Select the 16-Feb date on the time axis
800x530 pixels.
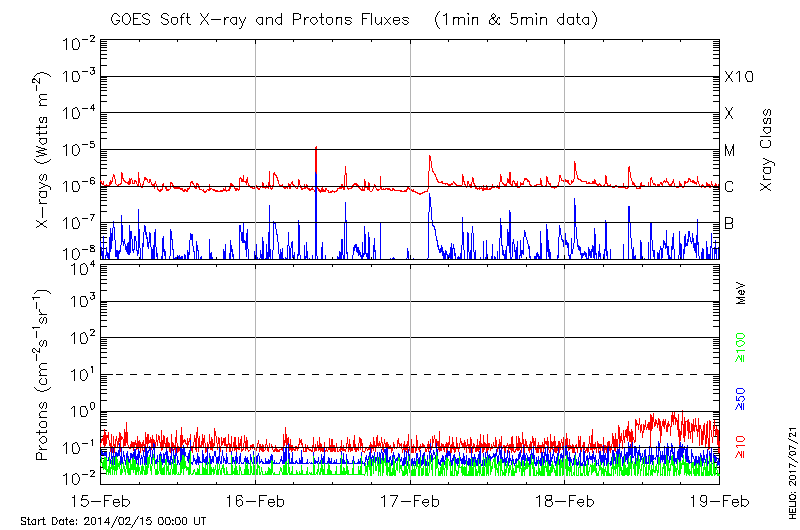point(256,499)
